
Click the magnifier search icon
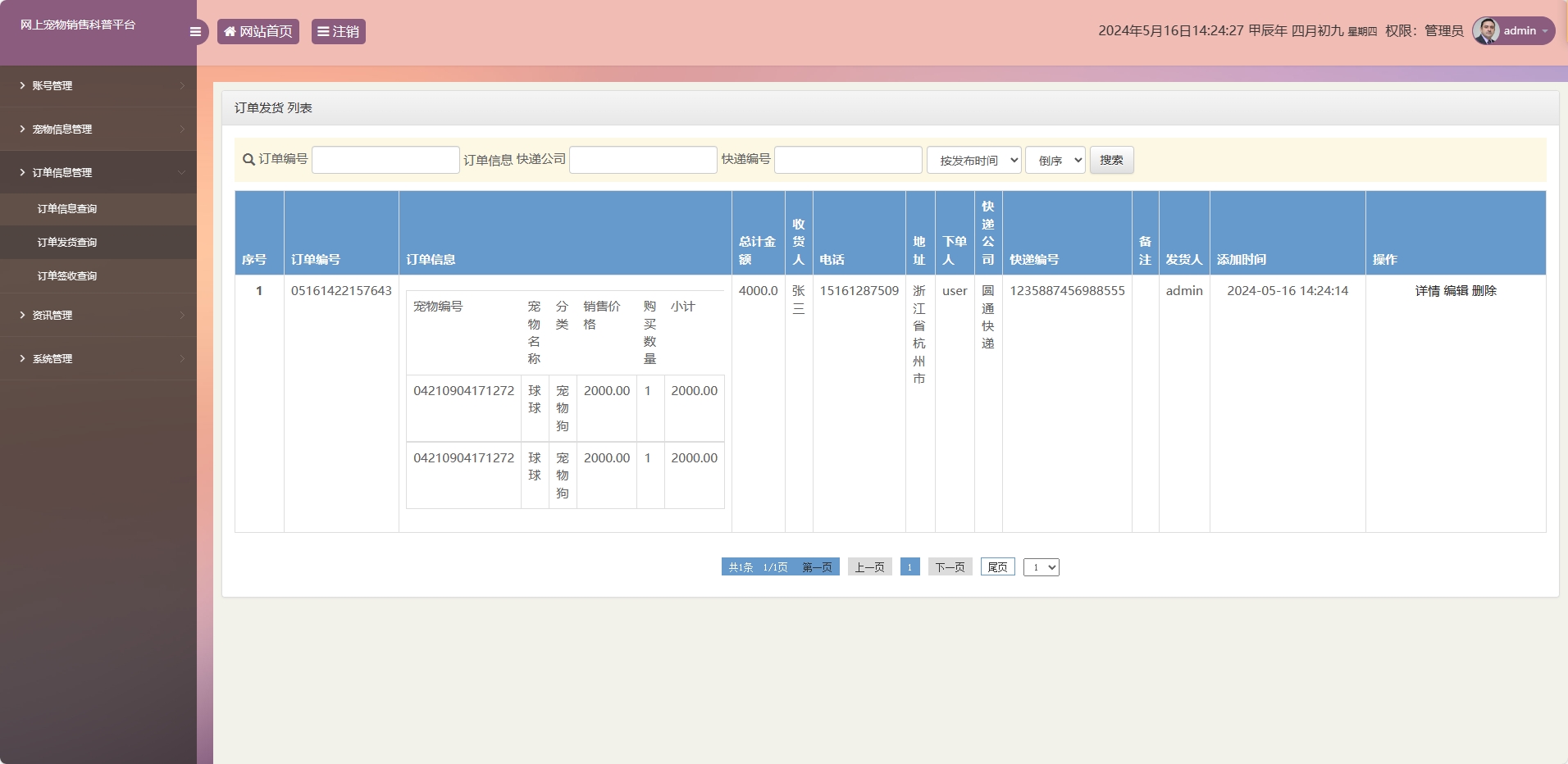point(248,160)
